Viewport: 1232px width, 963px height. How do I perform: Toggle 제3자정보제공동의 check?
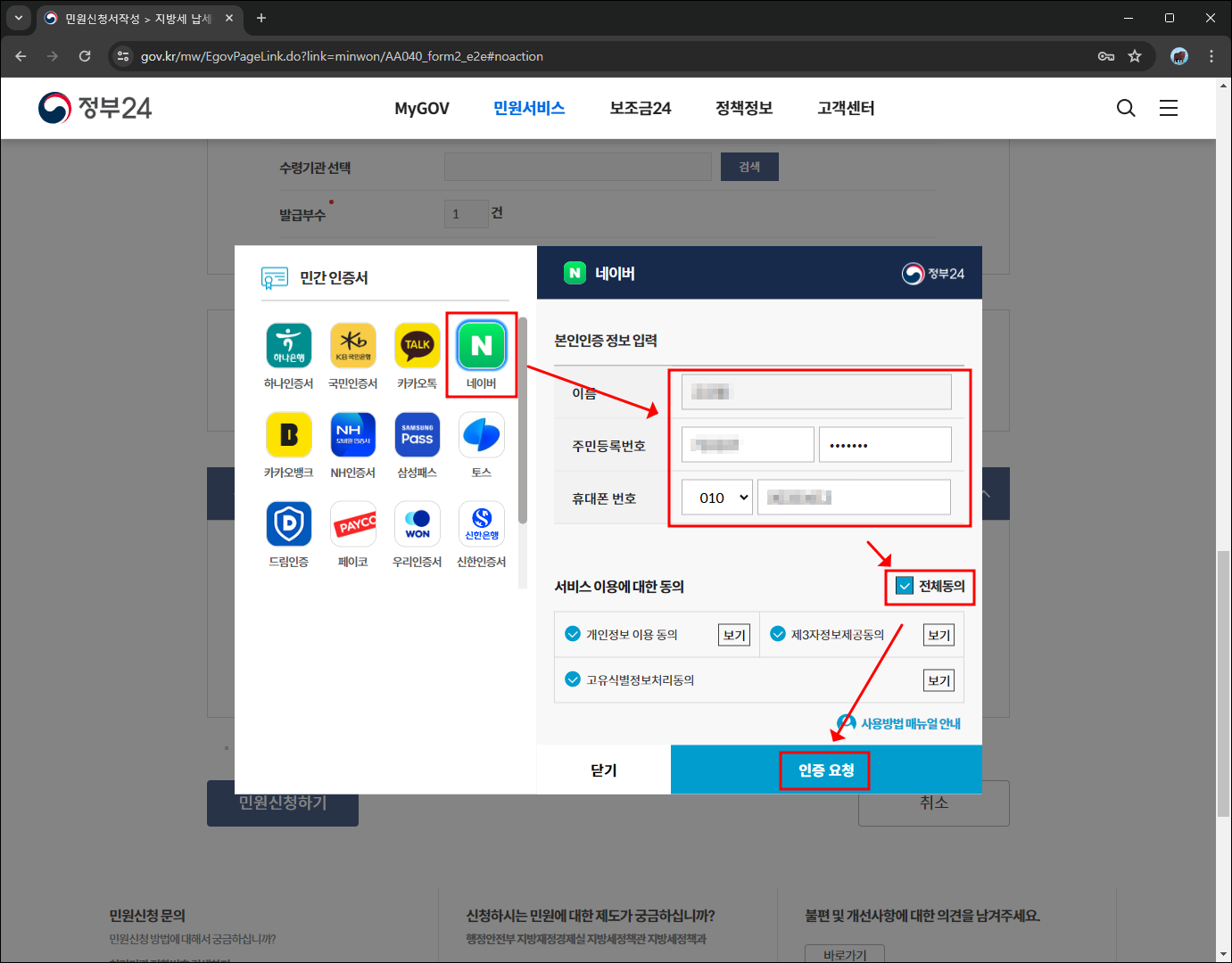coord(778,634)
